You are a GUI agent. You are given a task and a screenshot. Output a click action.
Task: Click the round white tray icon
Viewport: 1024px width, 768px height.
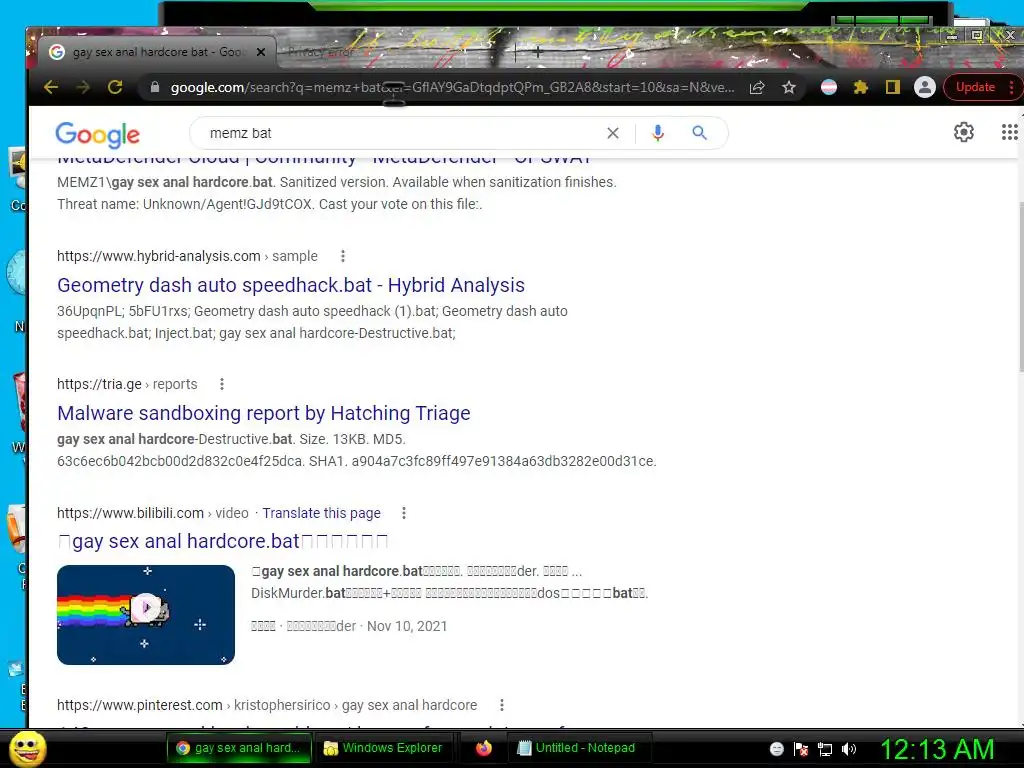[x=776, y=749]
